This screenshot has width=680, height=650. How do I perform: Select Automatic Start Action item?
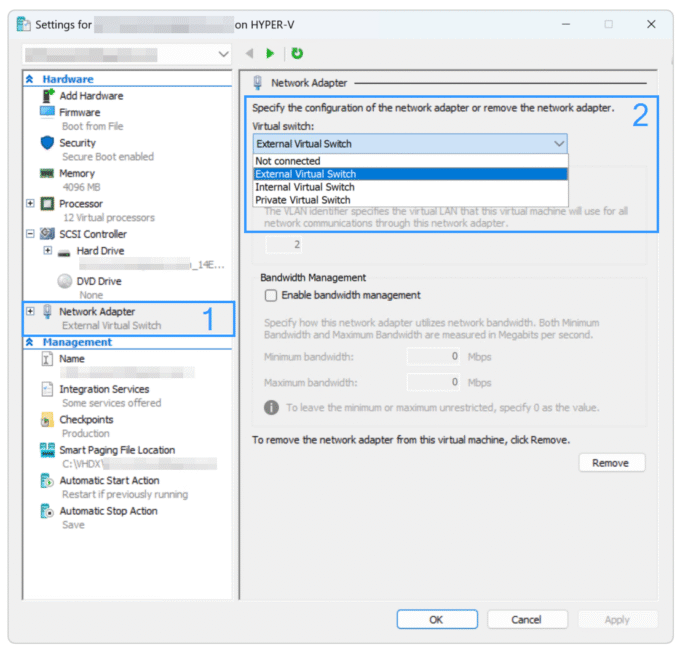110,480
